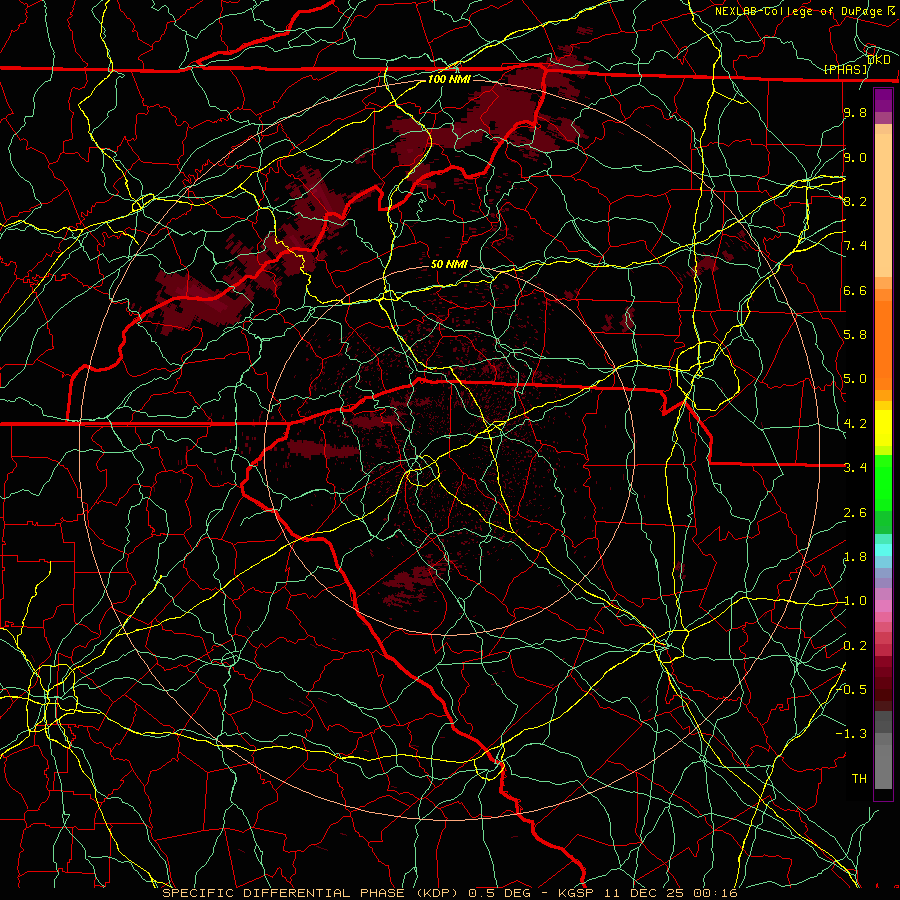
Task: Click the 5.8 value on the color scale
Action: 855,335
